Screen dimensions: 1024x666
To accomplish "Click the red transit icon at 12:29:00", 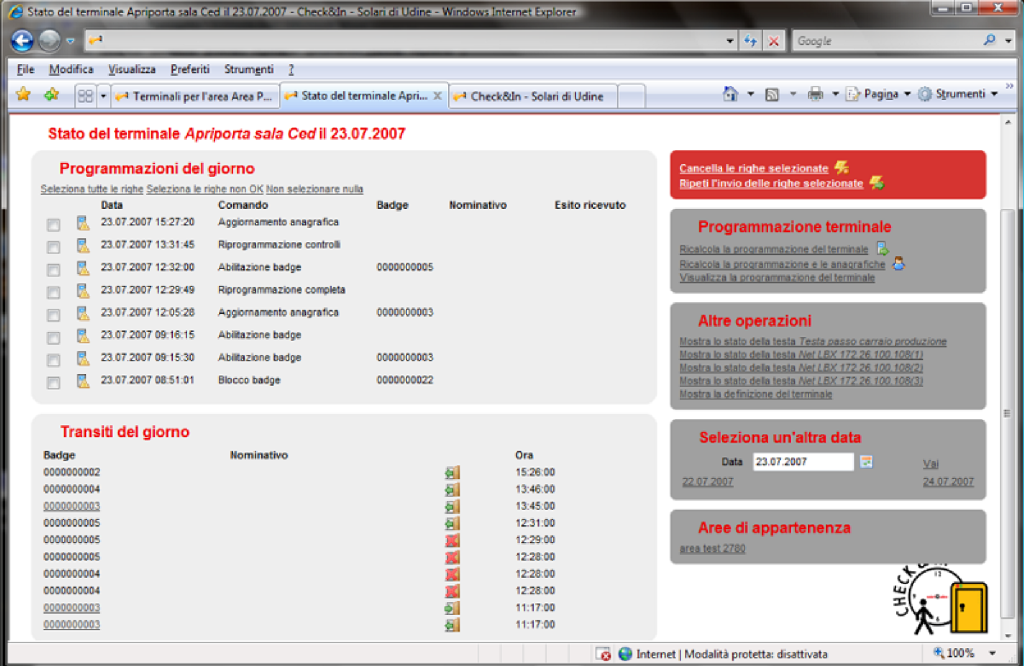I will (x=452, y=540).
